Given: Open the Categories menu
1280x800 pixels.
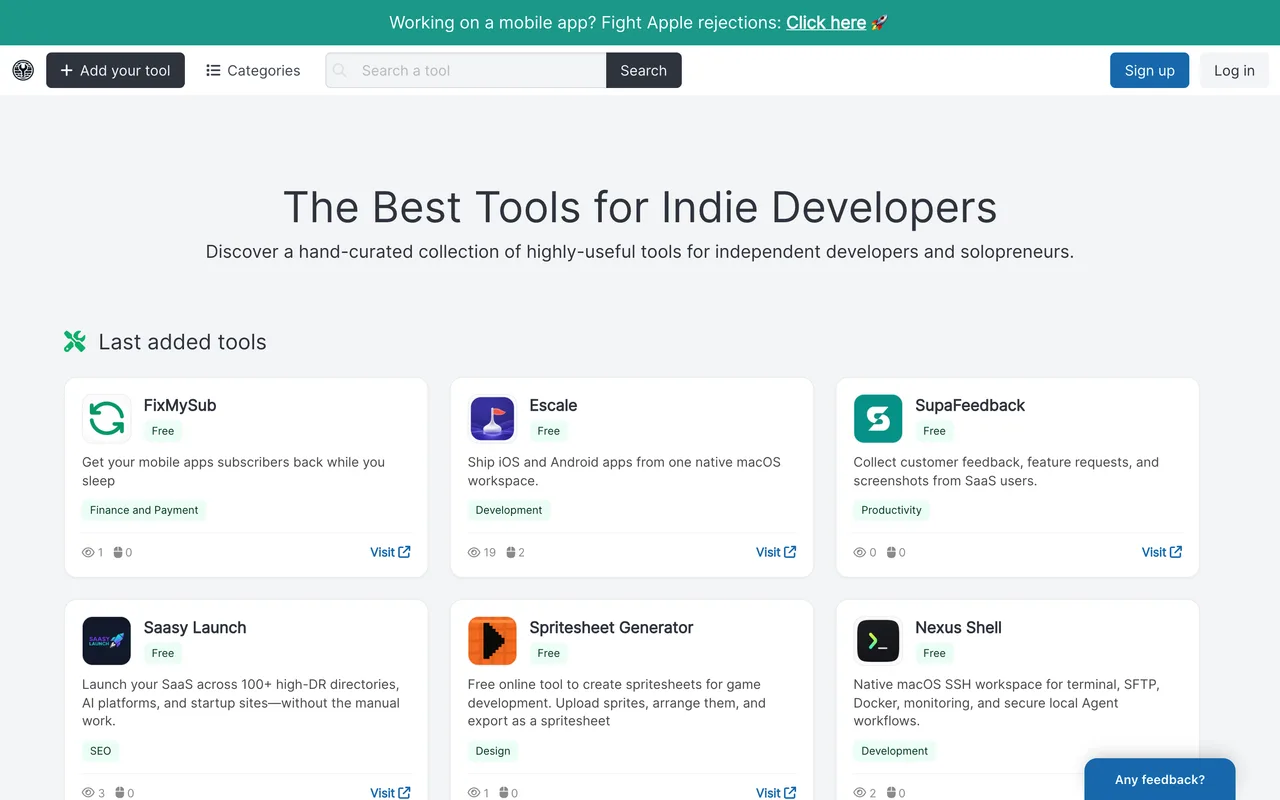Looking at the screenshot, I should (x=253, y=70).
